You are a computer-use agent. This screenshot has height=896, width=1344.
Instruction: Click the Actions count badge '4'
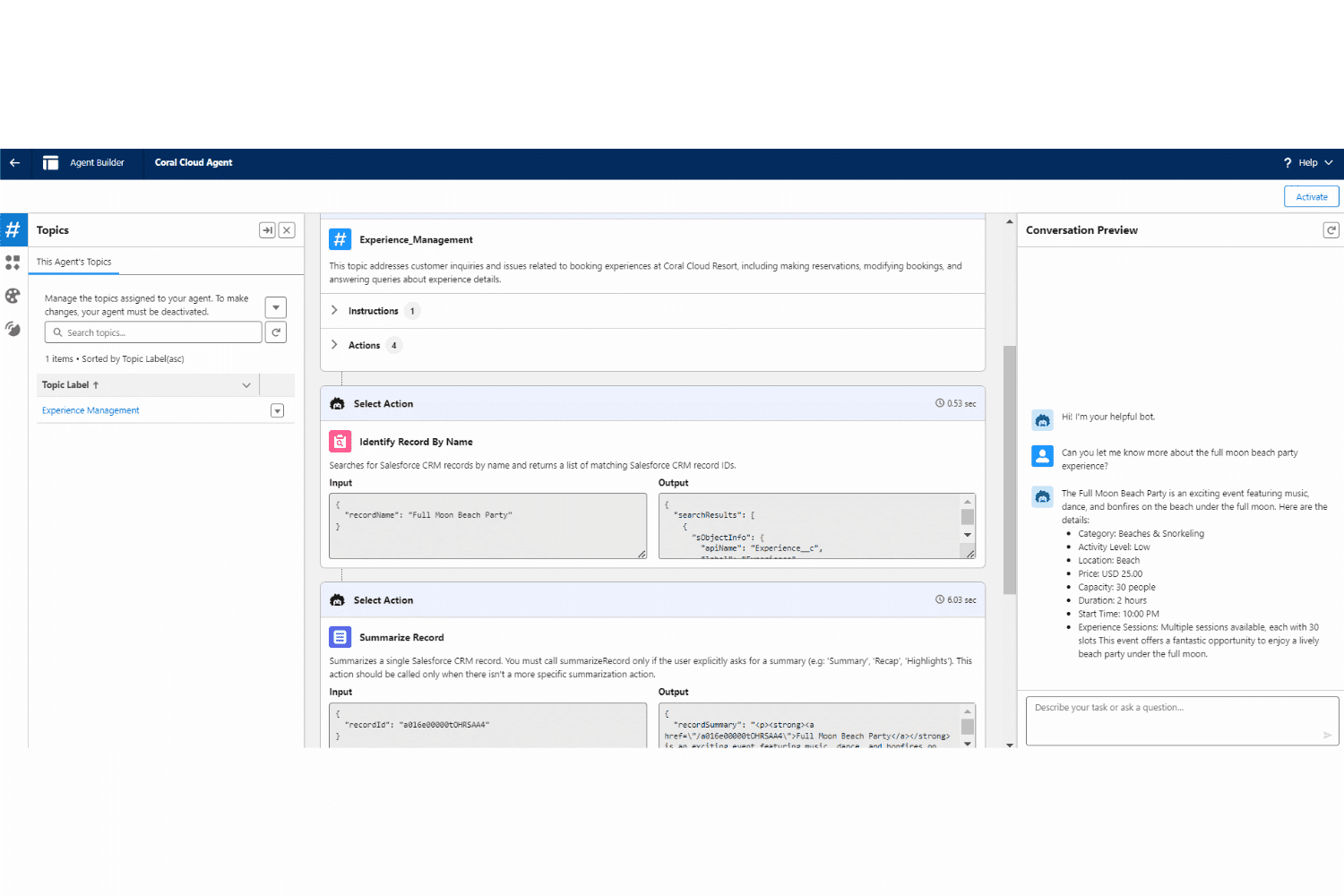(393, 345)
